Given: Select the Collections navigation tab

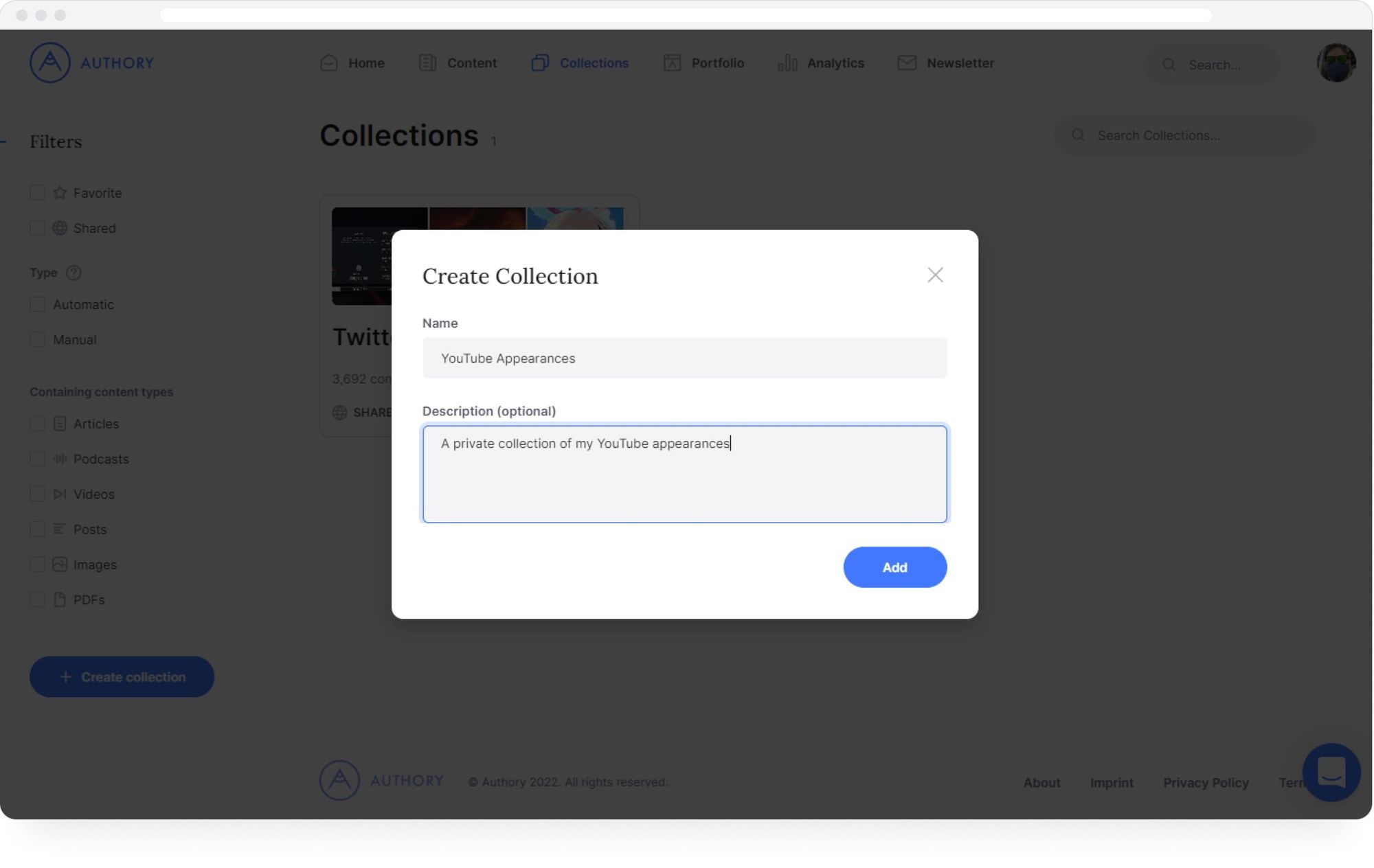Looking at the screenshot, I should tap(580, 62).
